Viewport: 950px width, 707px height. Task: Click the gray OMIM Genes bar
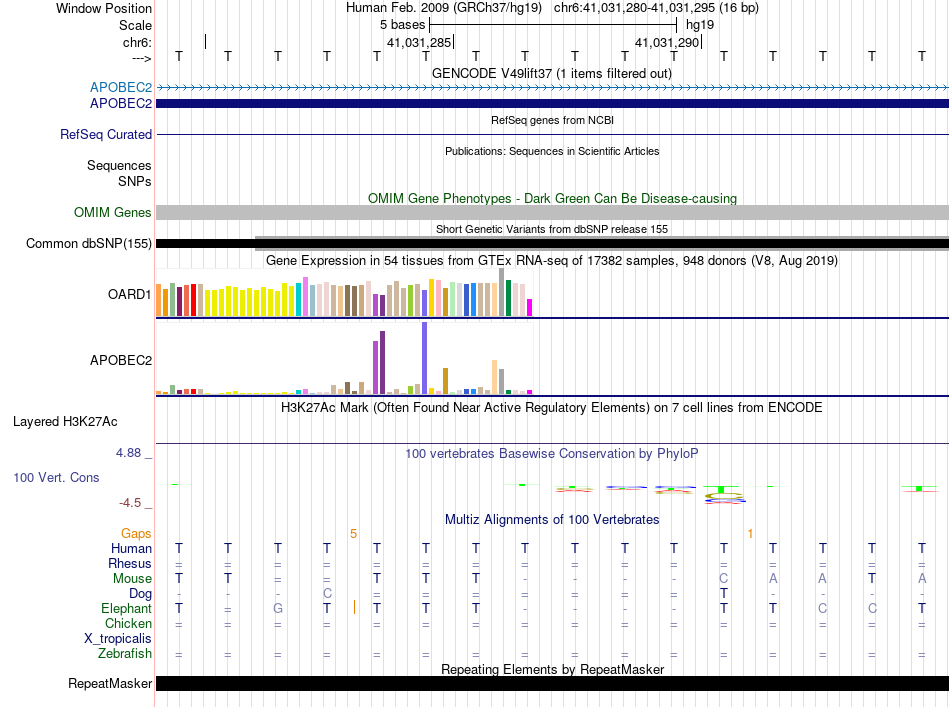pyautogui.click(x=552, y=212)
